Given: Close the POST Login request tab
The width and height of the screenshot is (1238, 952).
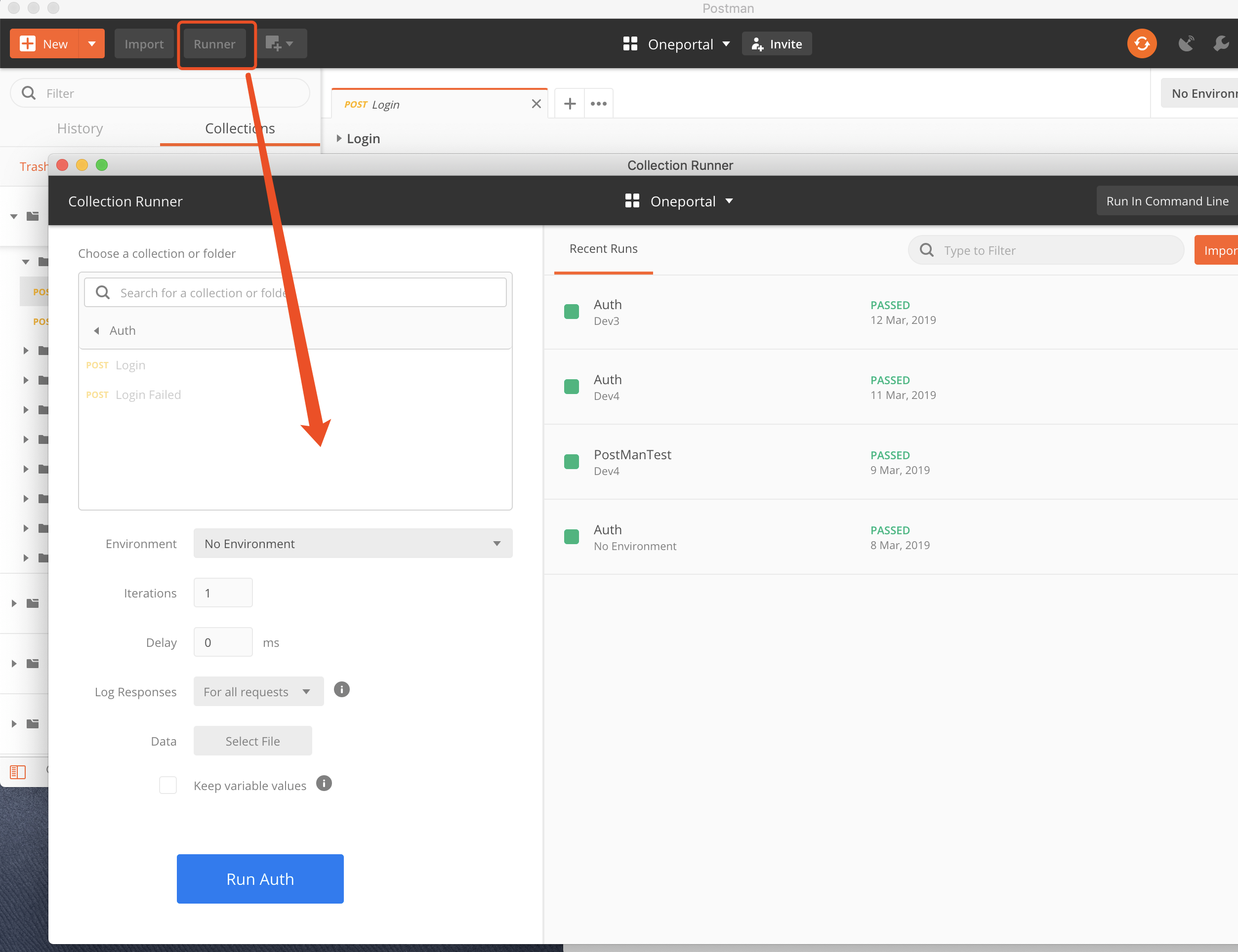Looking at the screenshot, I should (x=536, y=104).
